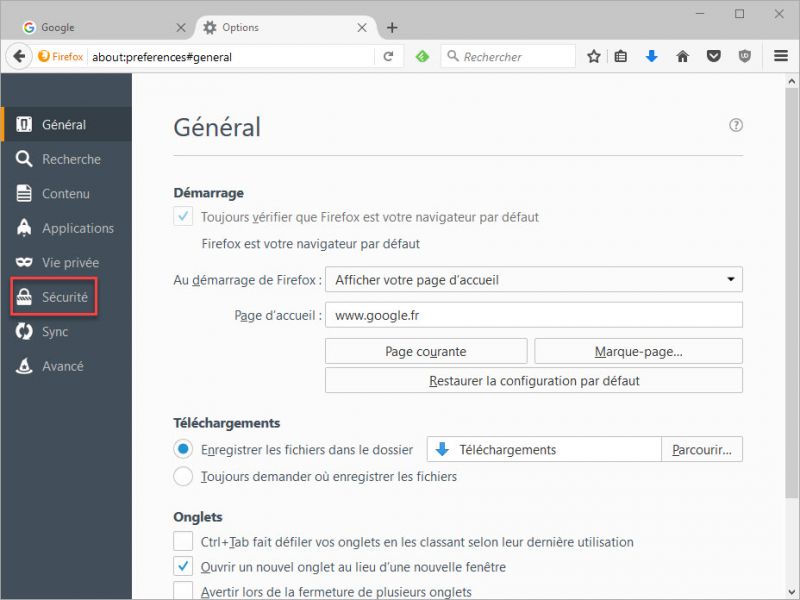This screenshot has width=800, height=600.
Task: Select Enregistrer les fichiers dans le dossier
Action: coord(183,449)
